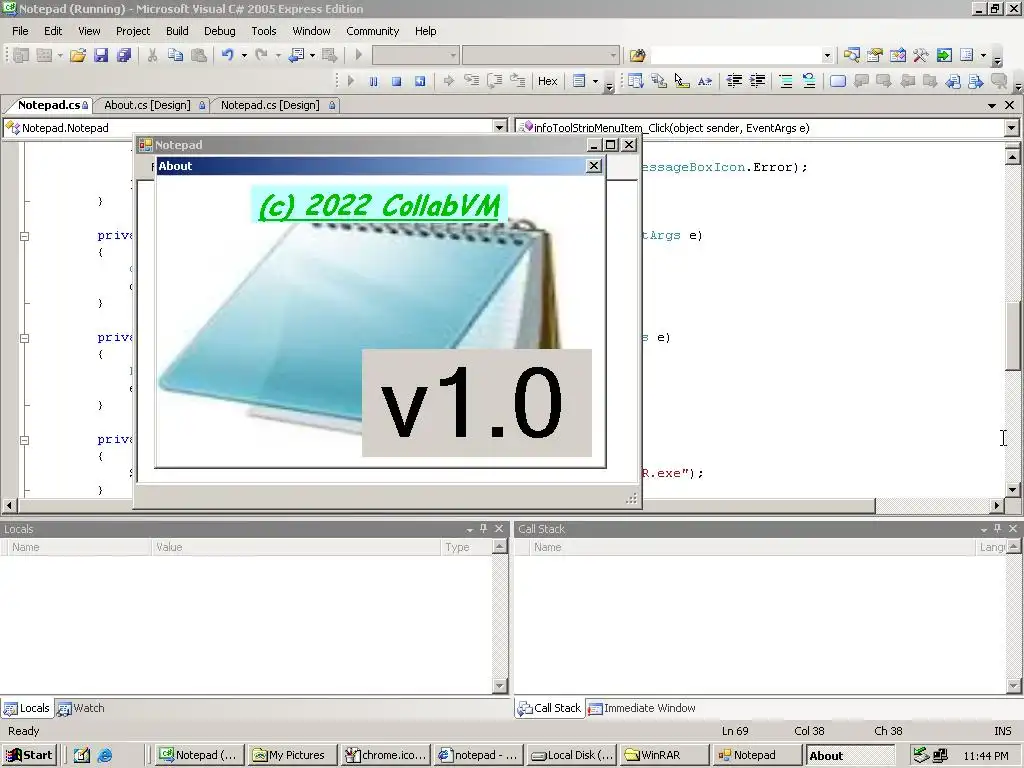Display the object member list icon
The height and width of the screenshot is (768, 1024).
(x=635, y=81)
